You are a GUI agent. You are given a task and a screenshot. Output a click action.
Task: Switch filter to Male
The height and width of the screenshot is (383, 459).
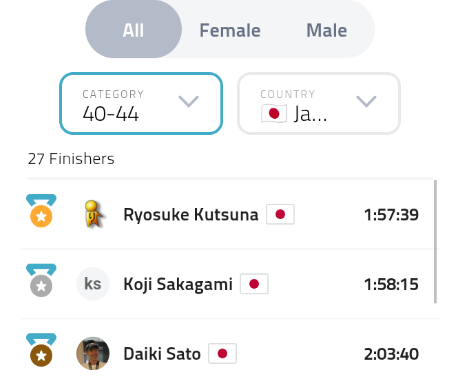[x=327, y=30]
